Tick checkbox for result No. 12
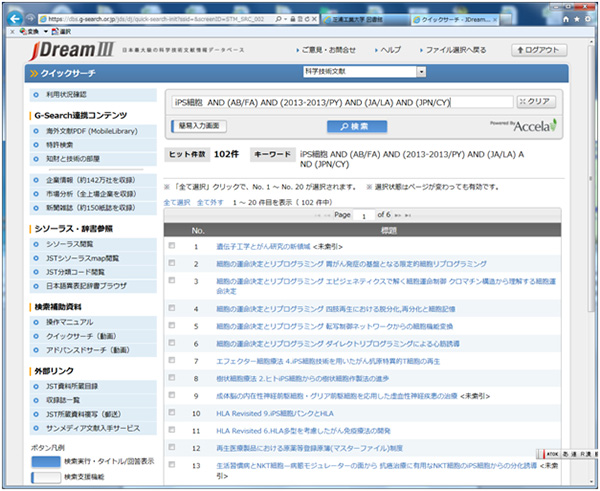The height and width of the screenshot is (491, 600). point(172,447)
